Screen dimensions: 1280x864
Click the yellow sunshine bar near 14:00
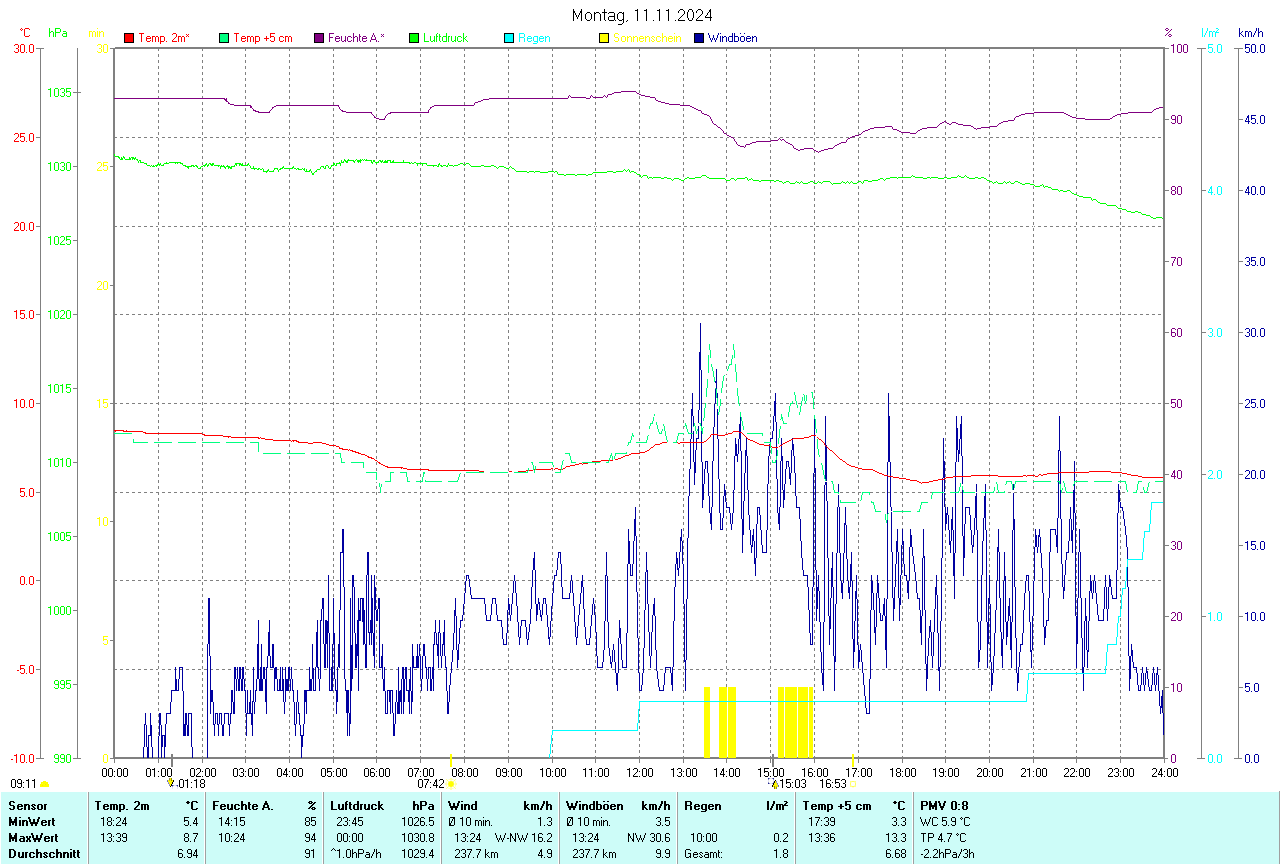tap(727, 722)
